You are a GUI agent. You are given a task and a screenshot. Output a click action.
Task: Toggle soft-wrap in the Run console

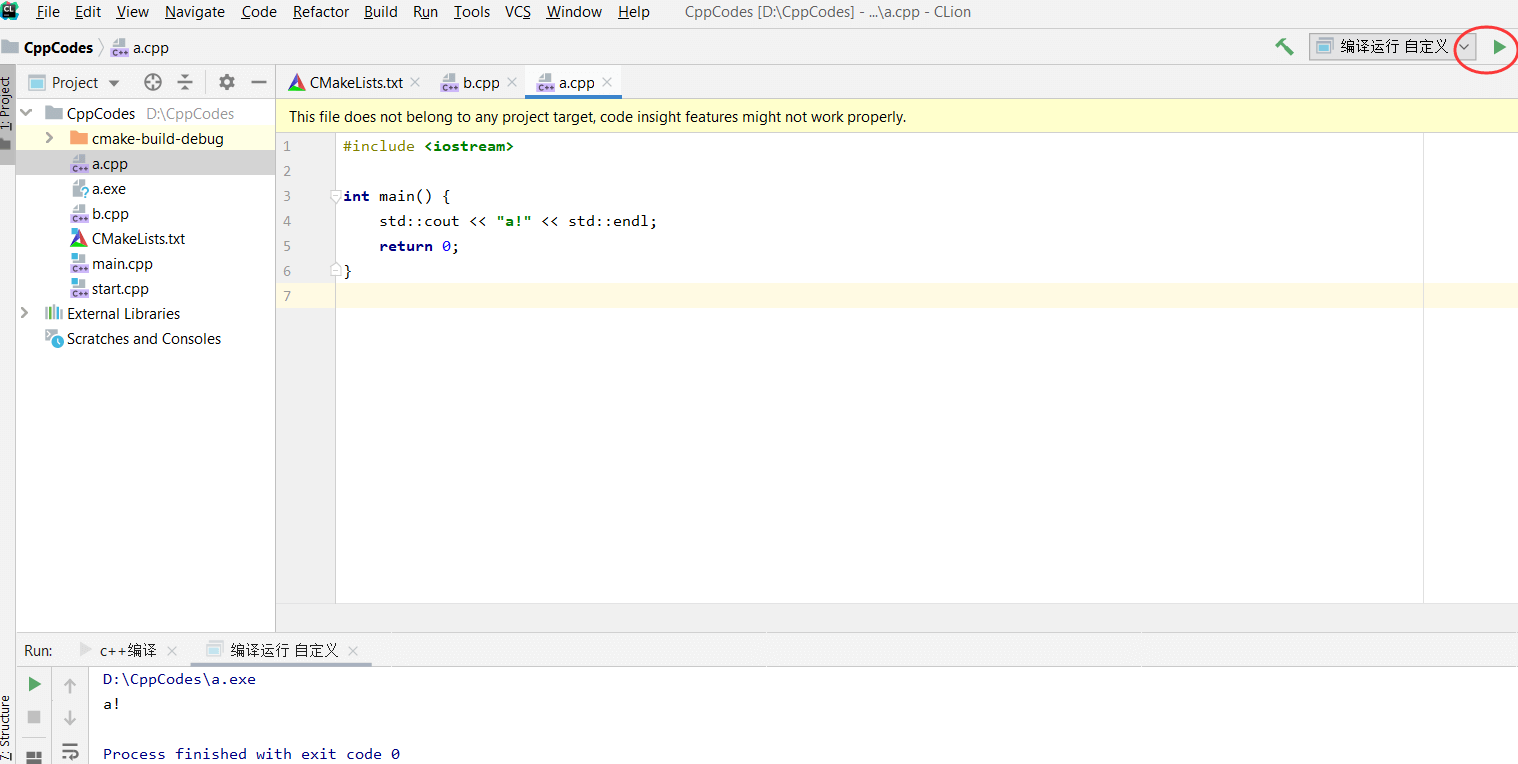(x=70, y=750)
